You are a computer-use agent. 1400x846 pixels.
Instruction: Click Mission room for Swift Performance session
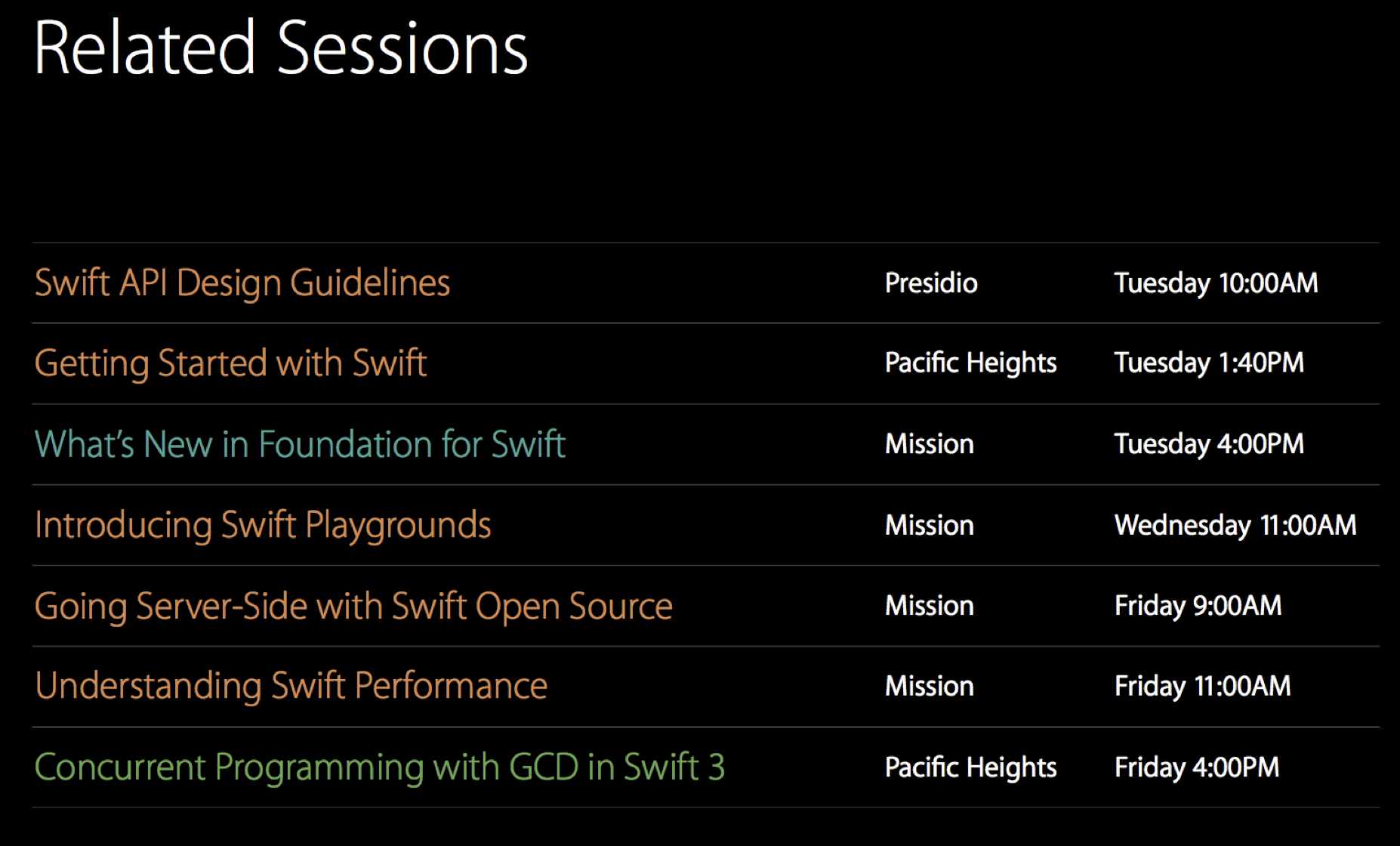pos(930,687)
